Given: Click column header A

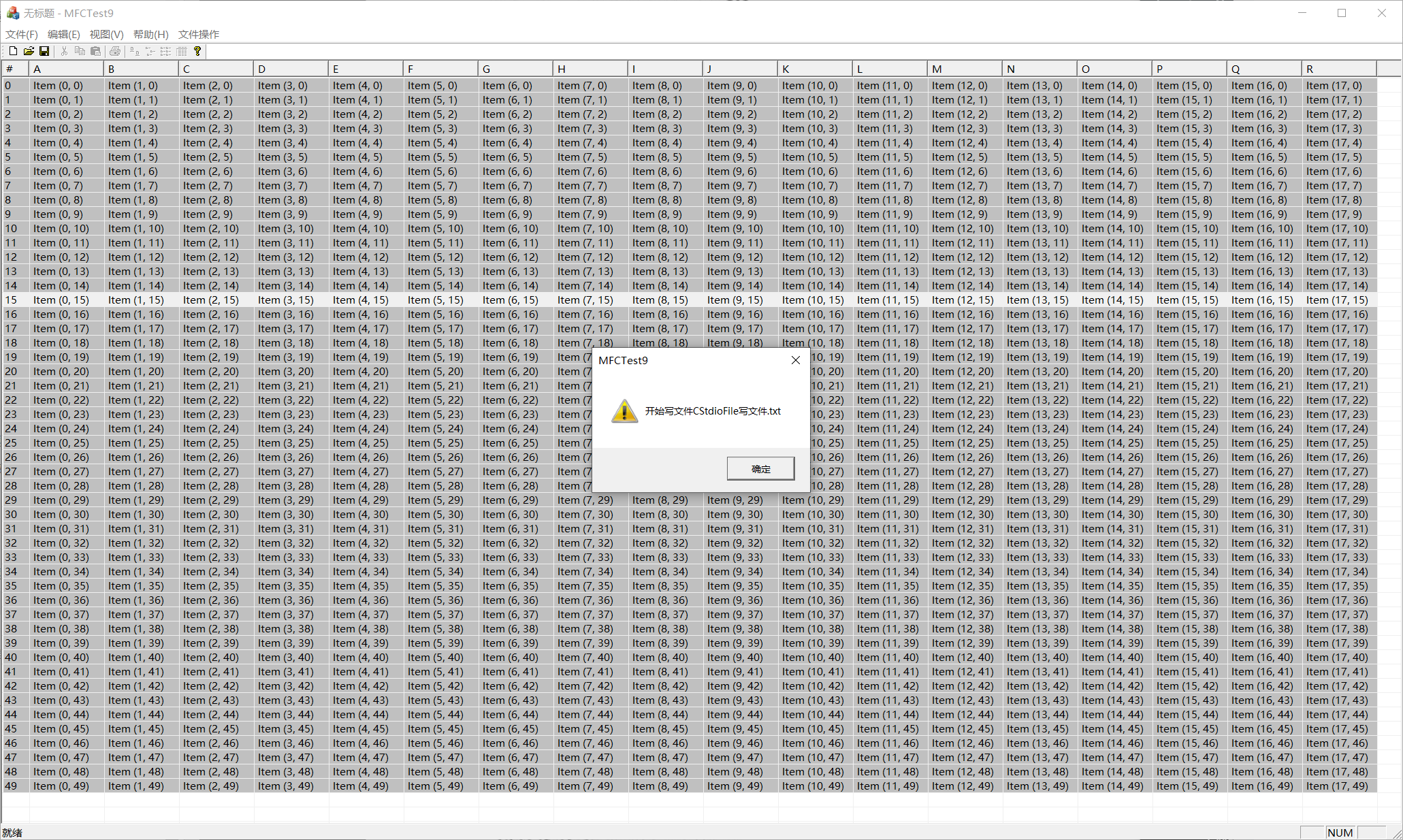Looking at the screenshot, I should (x=66, y=69).
